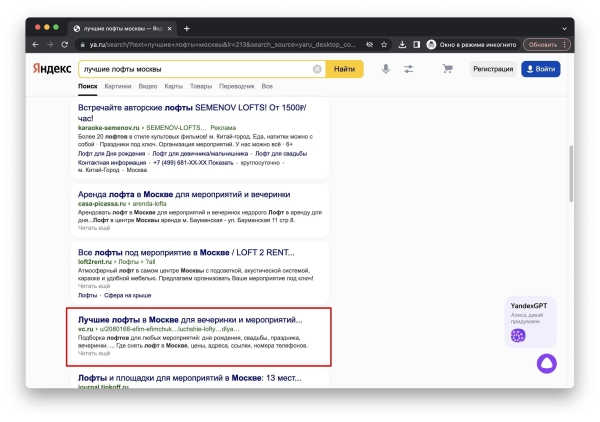Open the Лофты sitelink under loft2rent
Image resolution: width=600 pixels, height=422 pixels.
(x=88, y=295)
